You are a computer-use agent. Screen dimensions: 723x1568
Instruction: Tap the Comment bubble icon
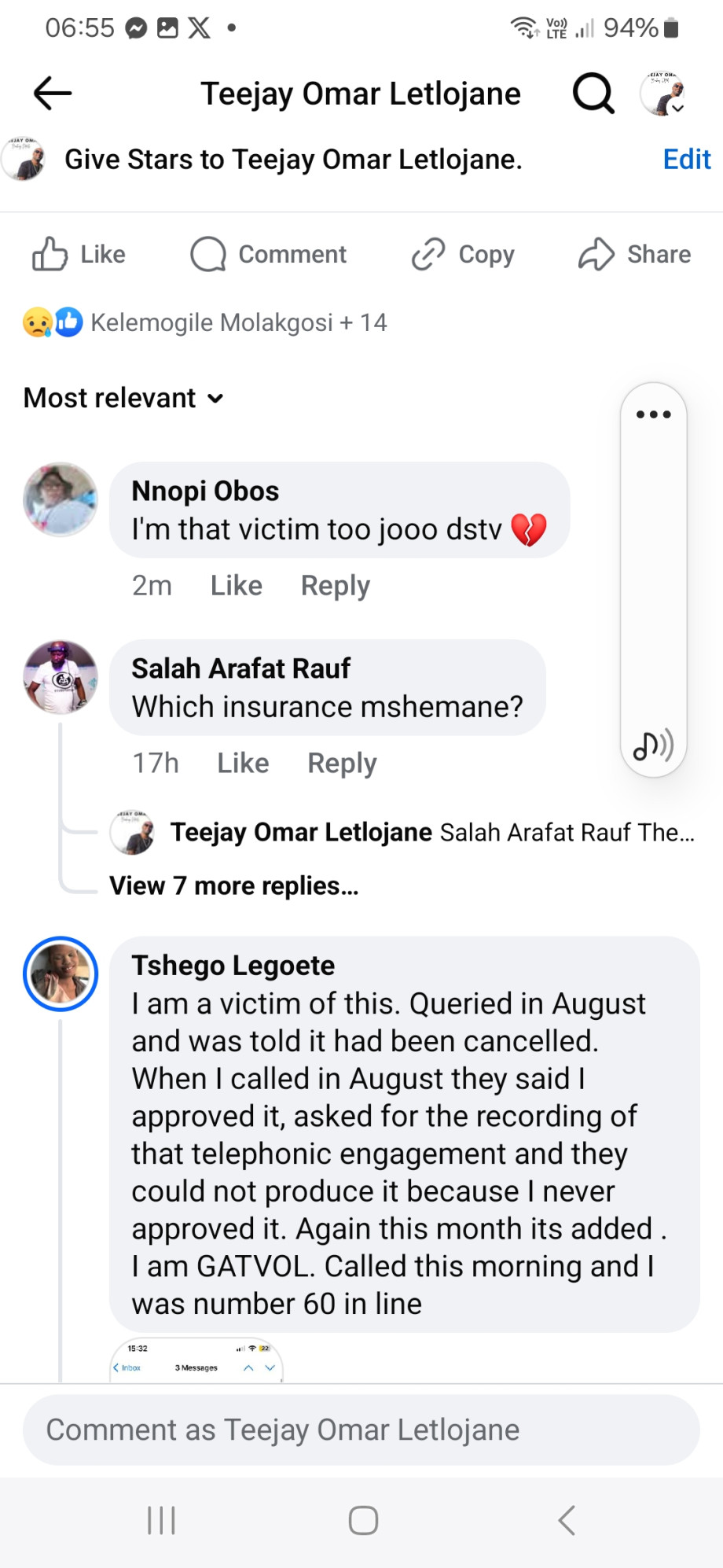click(x=208, y=254)
